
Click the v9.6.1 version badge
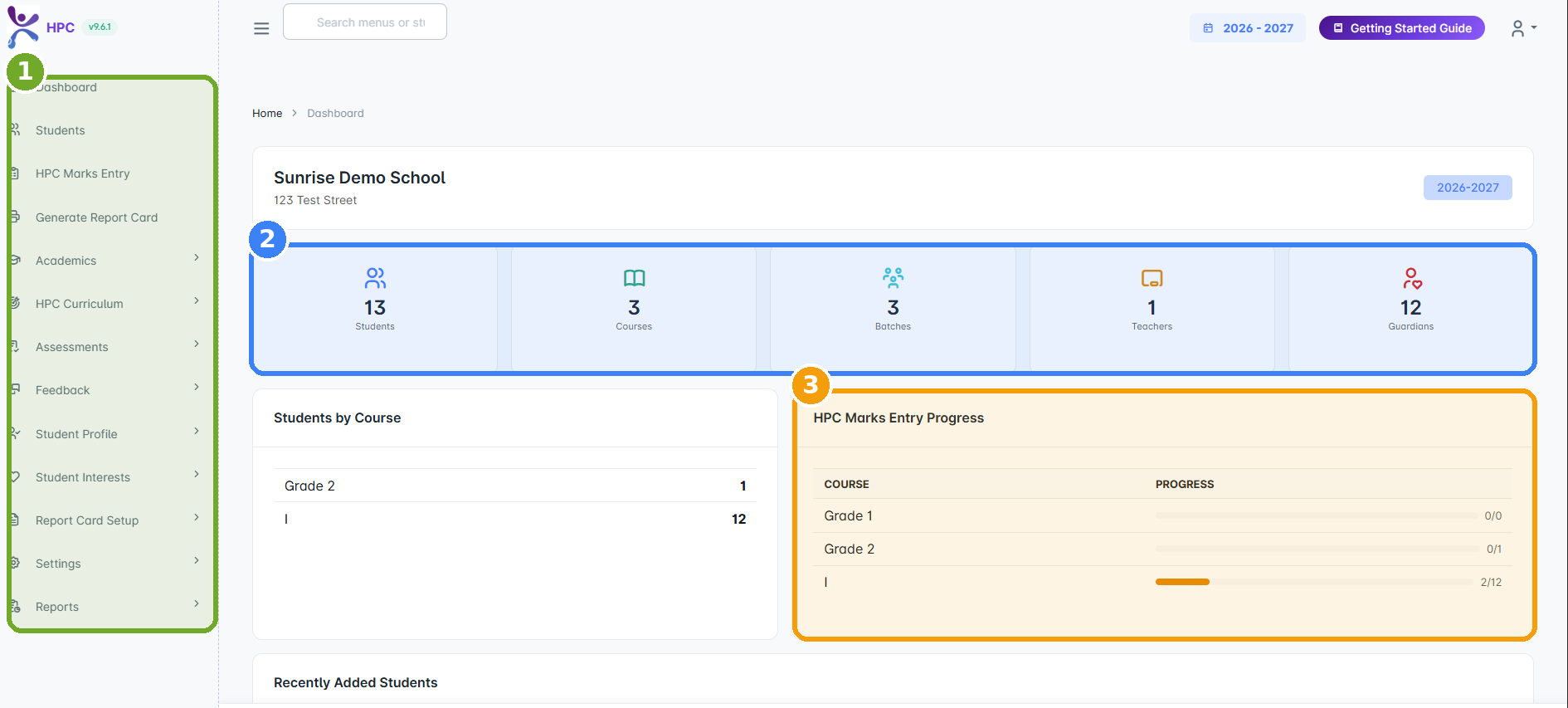coord(100,27)
